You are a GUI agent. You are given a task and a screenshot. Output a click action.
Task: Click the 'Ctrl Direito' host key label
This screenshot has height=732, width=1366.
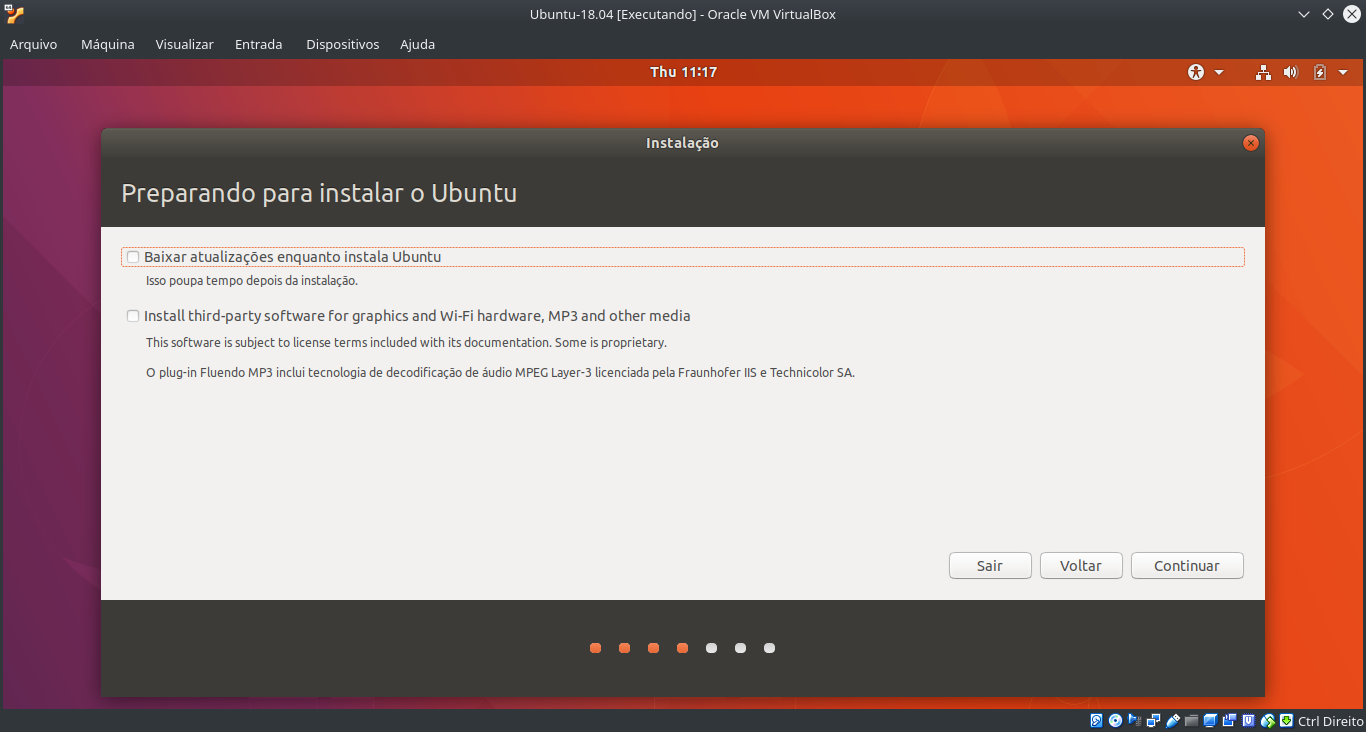(x=1330, y=721)
